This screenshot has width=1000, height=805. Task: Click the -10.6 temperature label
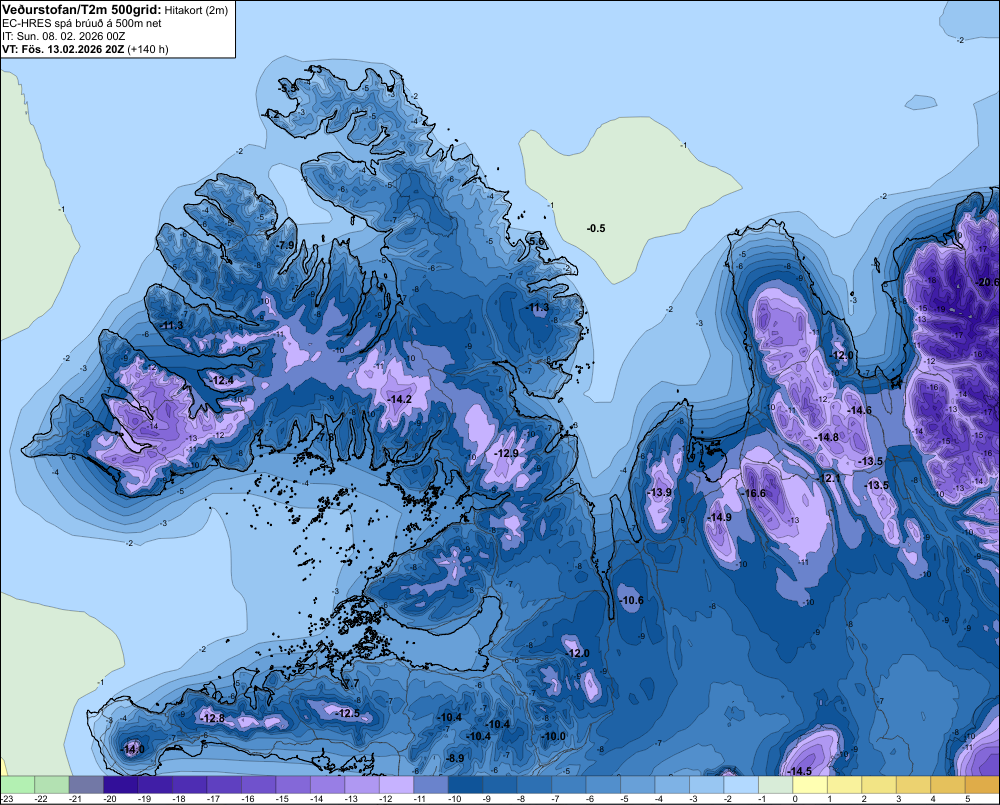[x=632, y=600]
